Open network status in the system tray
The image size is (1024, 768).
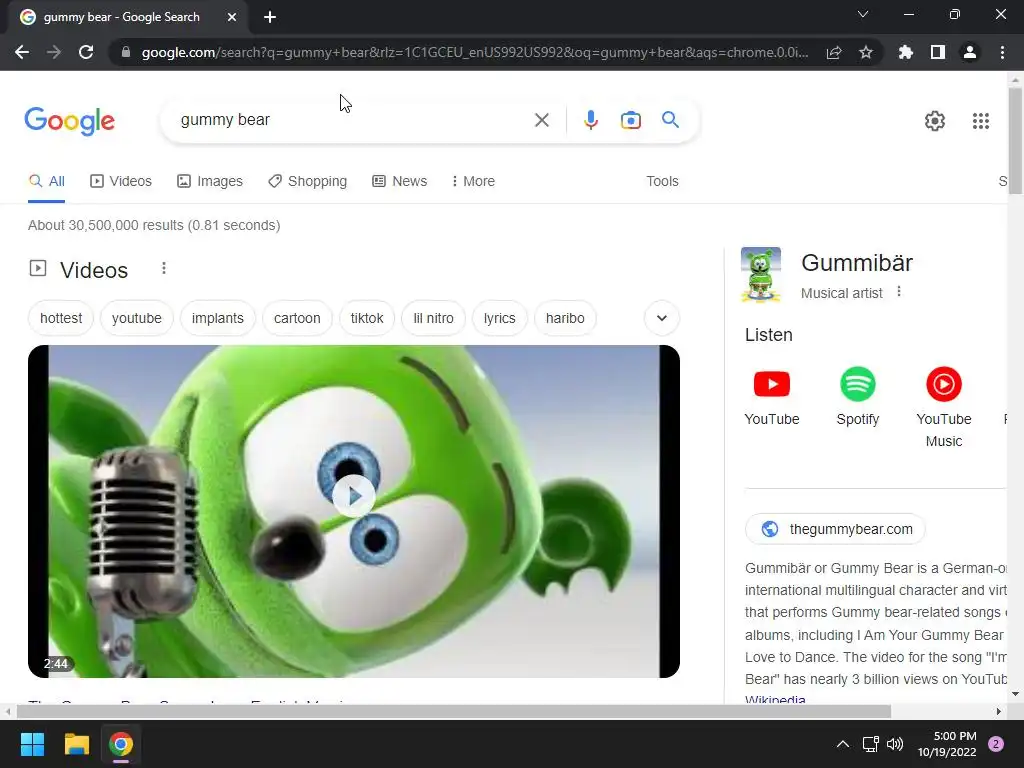pos(871,744)
